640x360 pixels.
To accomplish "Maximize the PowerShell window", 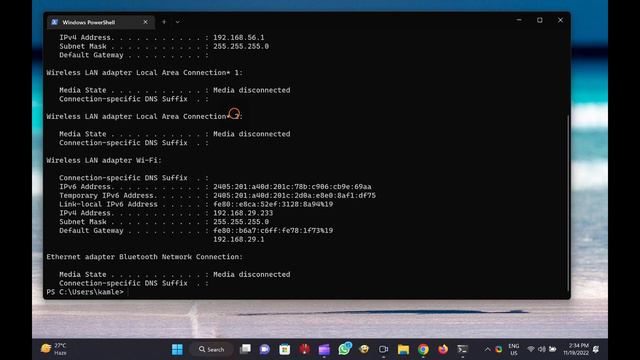I will pyautogui.click(x=540, y=20).
